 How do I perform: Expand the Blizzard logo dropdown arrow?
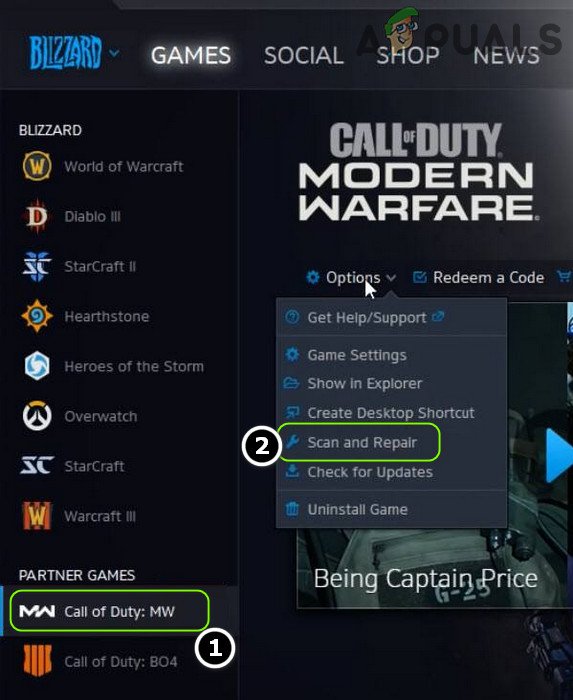pyautogui.click(x=114, y=53)
